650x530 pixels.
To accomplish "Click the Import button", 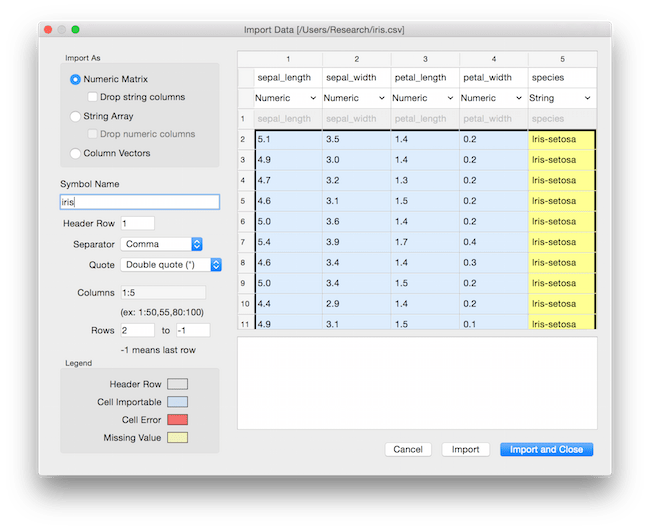I will click(466, 450).
